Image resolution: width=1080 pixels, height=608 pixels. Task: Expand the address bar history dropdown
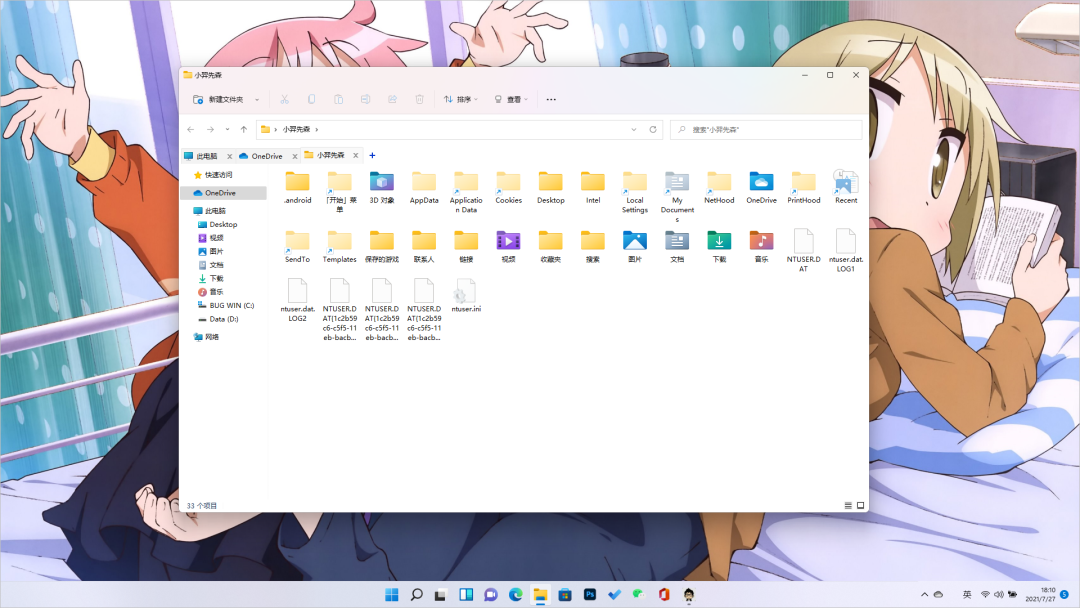[x=634, y=130]
